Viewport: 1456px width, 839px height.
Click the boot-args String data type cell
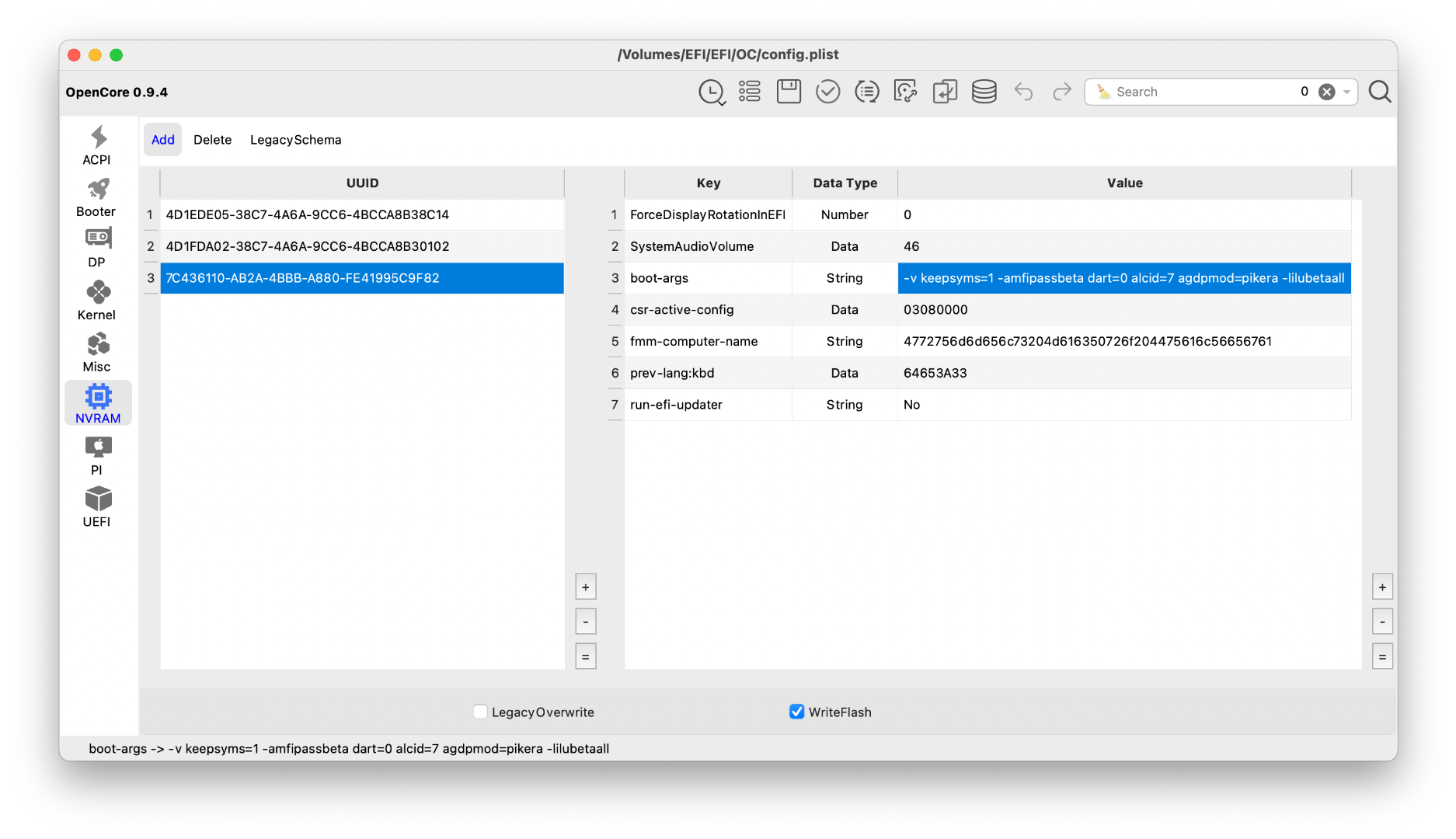click(x=845, y=278)
